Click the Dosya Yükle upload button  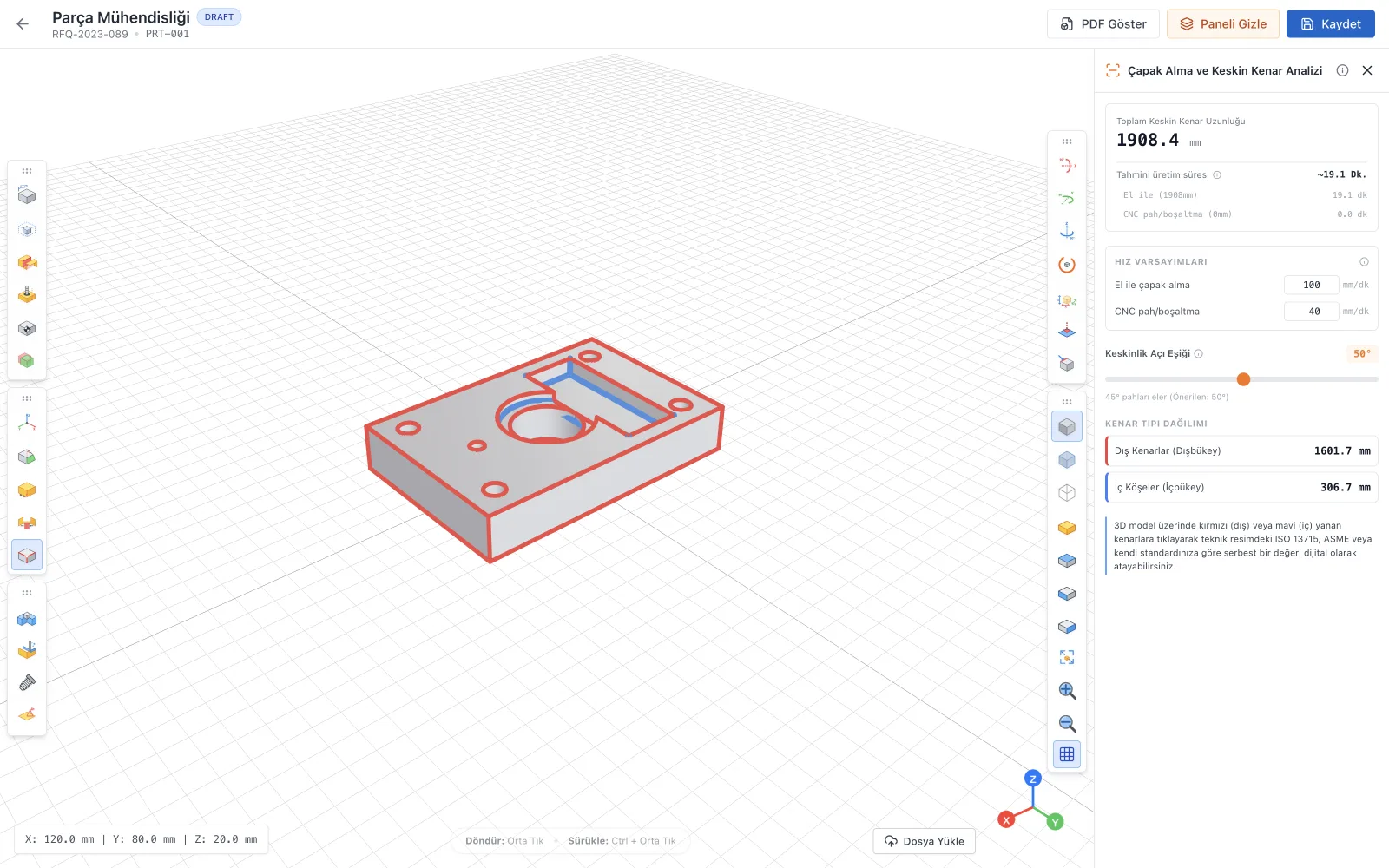coord(924,841)
